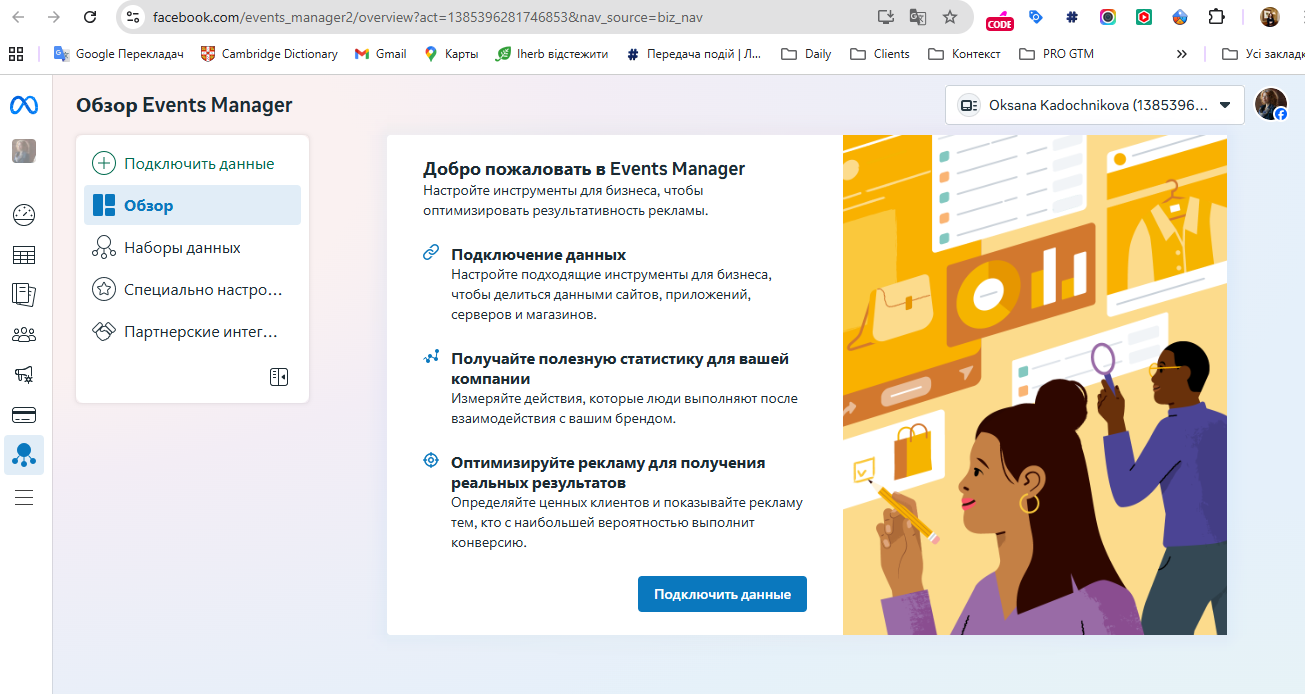
Task: Open the blue and orange mountain extension
Action: point(1180,17)
